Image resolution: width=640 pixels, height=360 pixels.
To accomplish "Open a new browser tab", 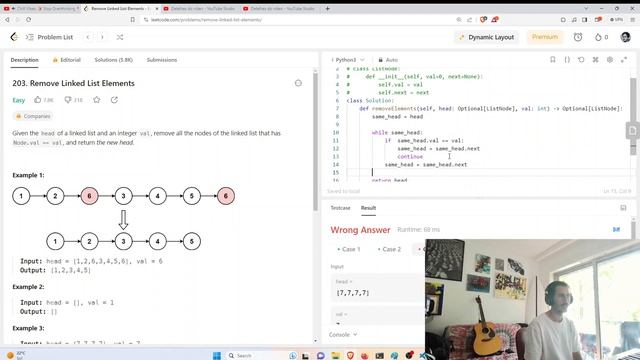I will [x=327, y=8].
